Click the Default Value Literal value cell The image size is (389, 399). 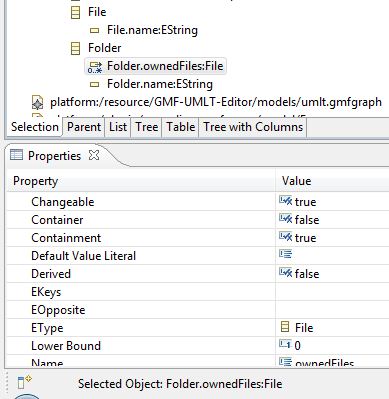tap(332, 256)
